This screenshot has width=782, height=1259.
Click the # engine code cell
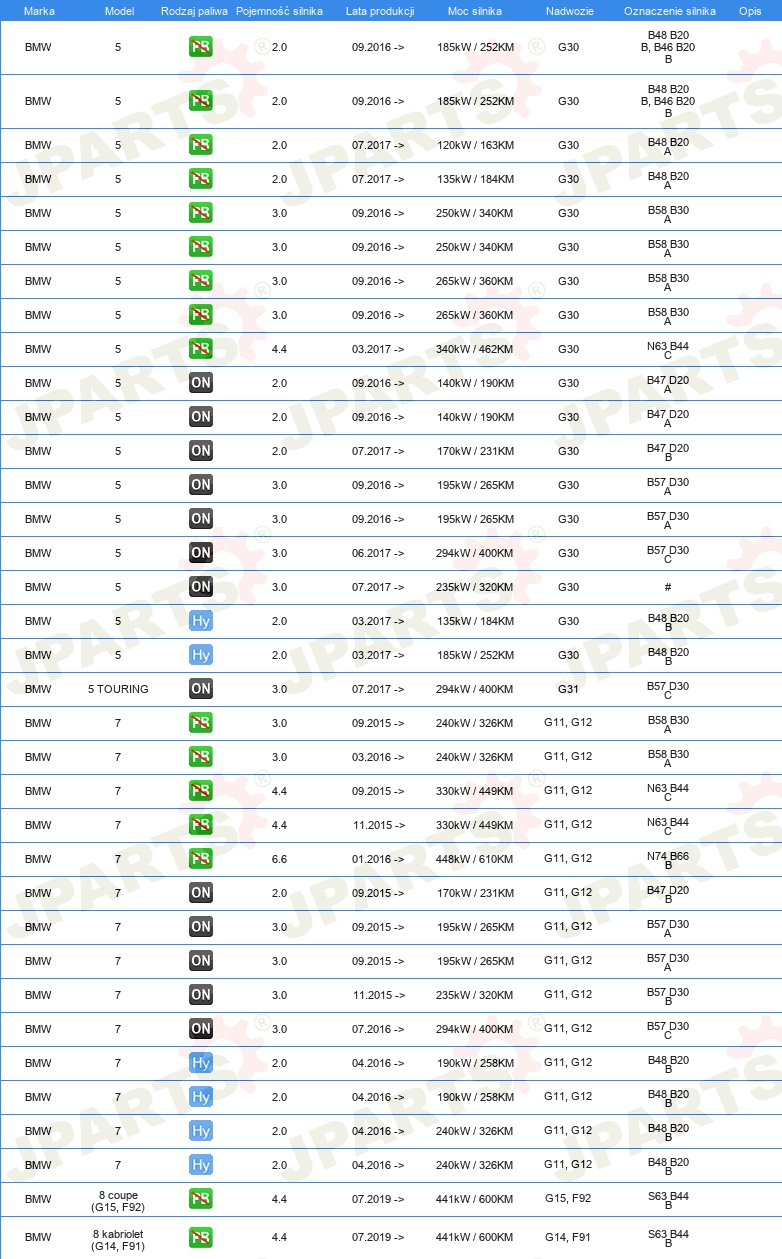(668, 587)
